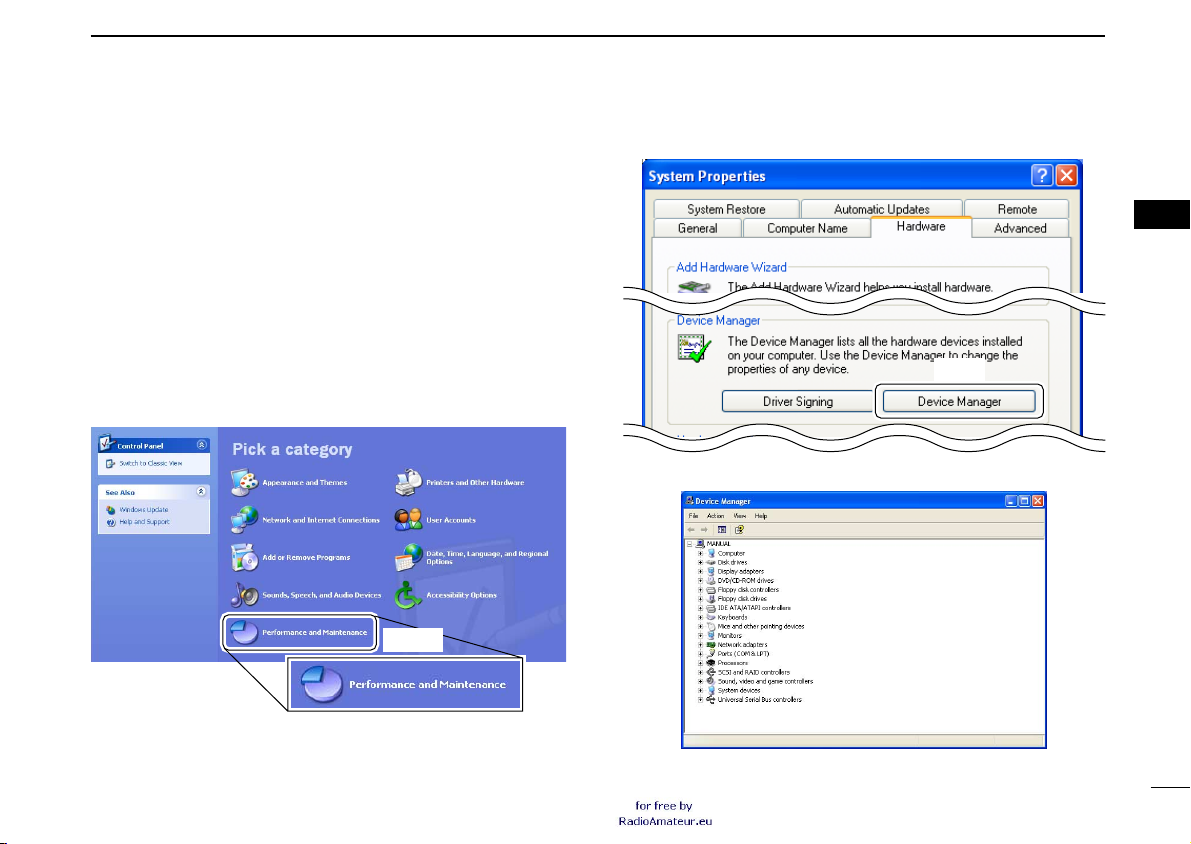
Task: Expand the Ports (COM & LPT) node
Action: tap(700, 653)
